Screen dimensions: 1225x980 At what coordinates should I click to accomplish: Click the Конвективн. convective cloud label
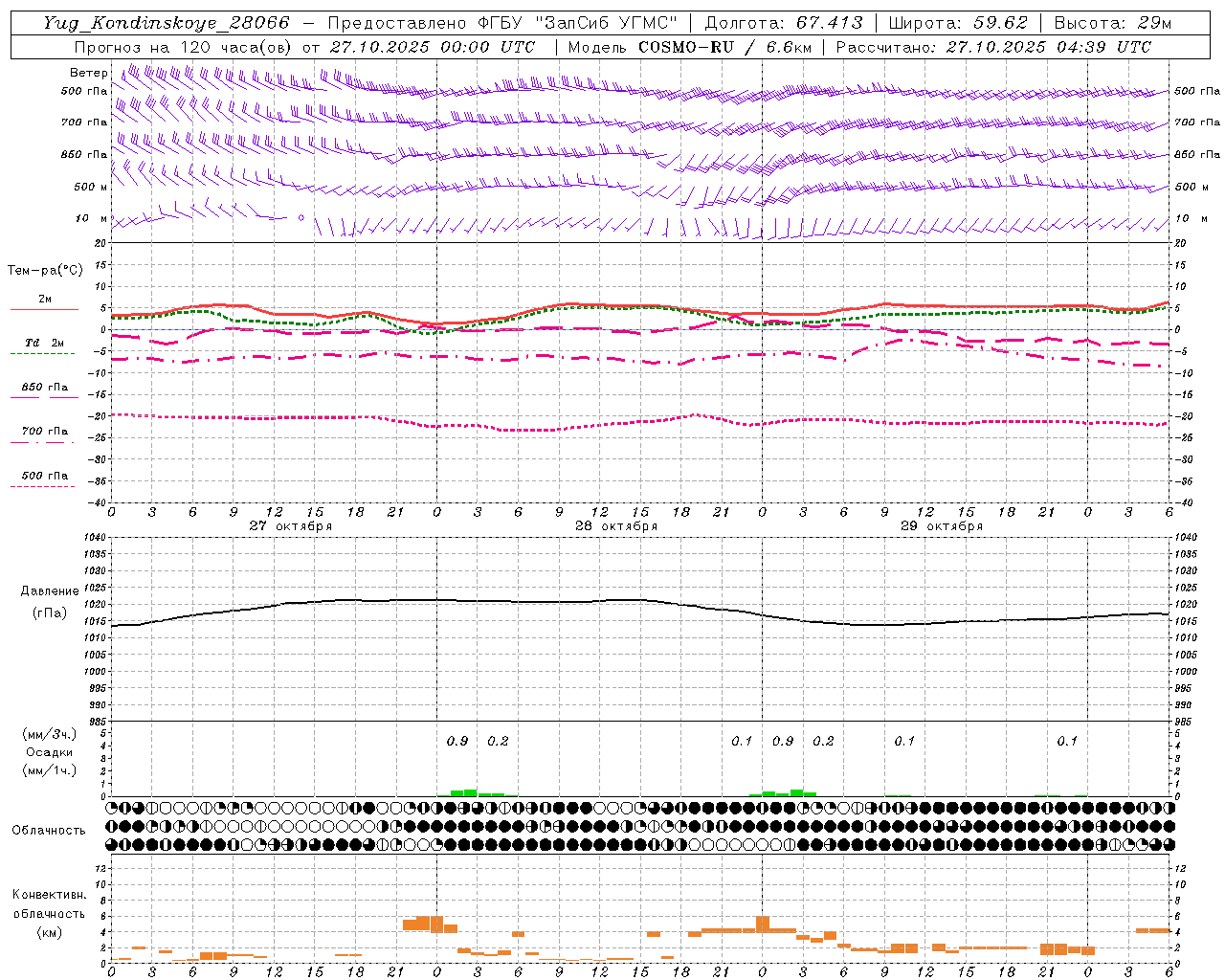(50, 895)
